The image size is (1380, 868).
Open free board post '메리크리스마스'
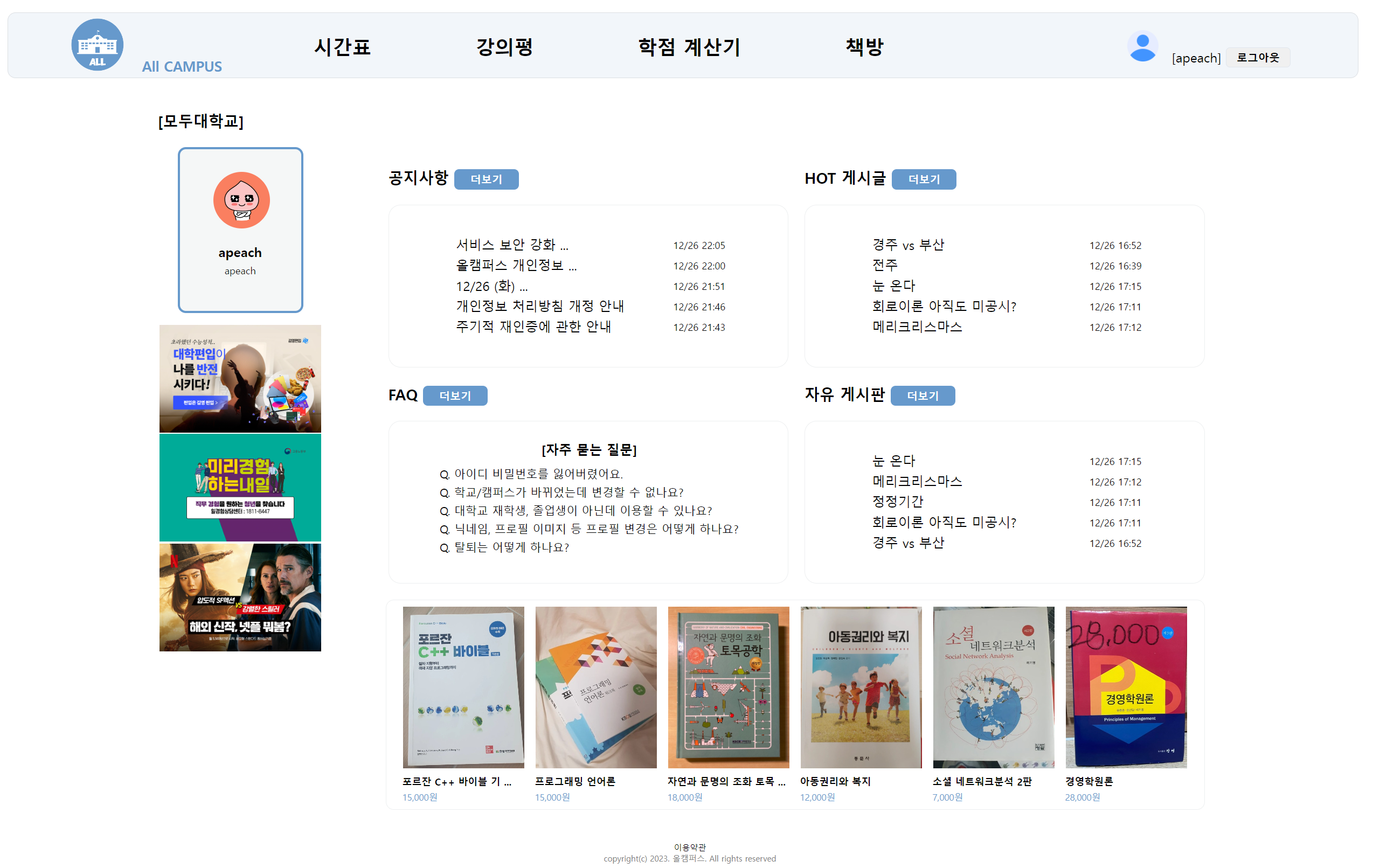pos(918,481)
